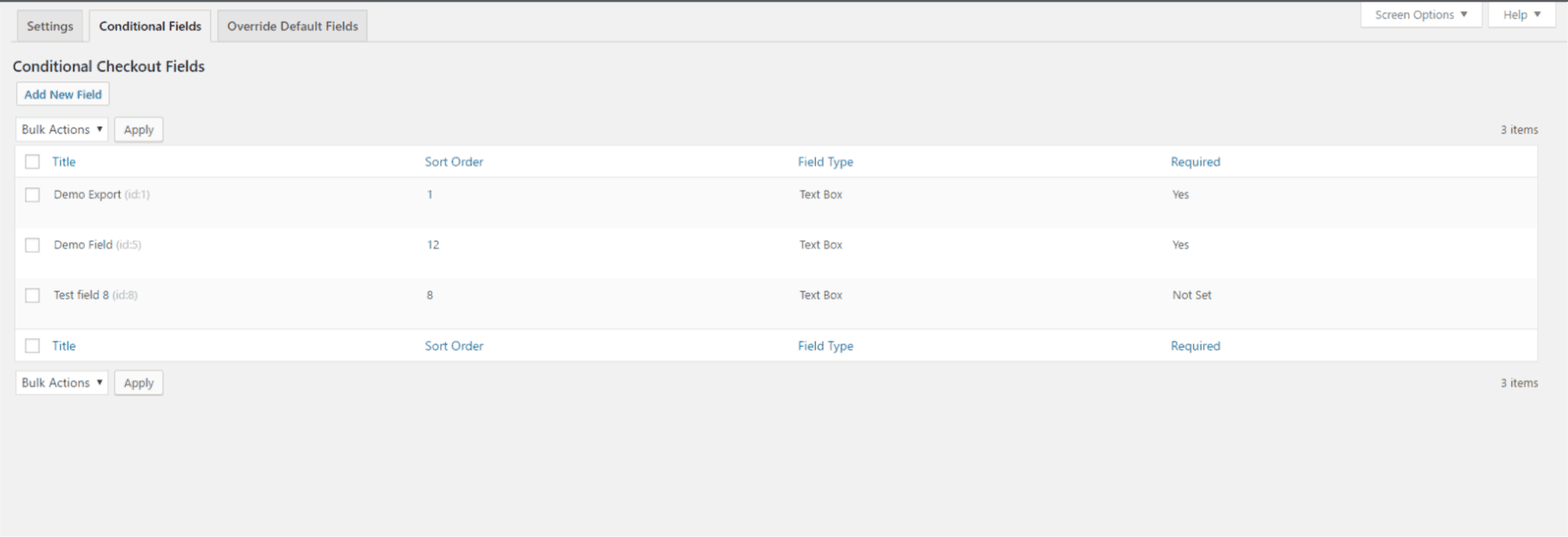Sort by Field Type header column

825,162
